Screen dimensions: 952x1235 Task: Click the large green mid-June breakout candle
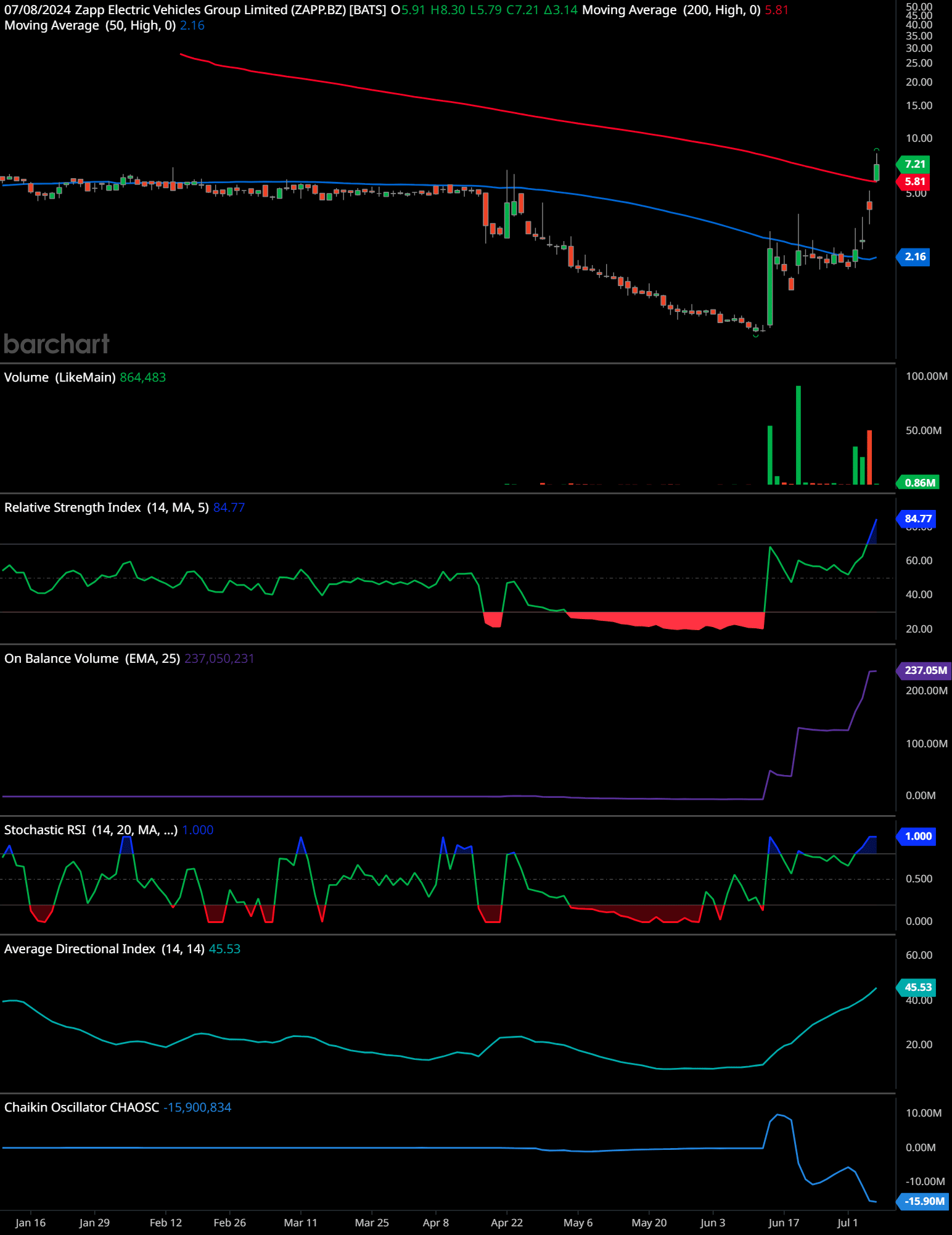tap(770, 286)
